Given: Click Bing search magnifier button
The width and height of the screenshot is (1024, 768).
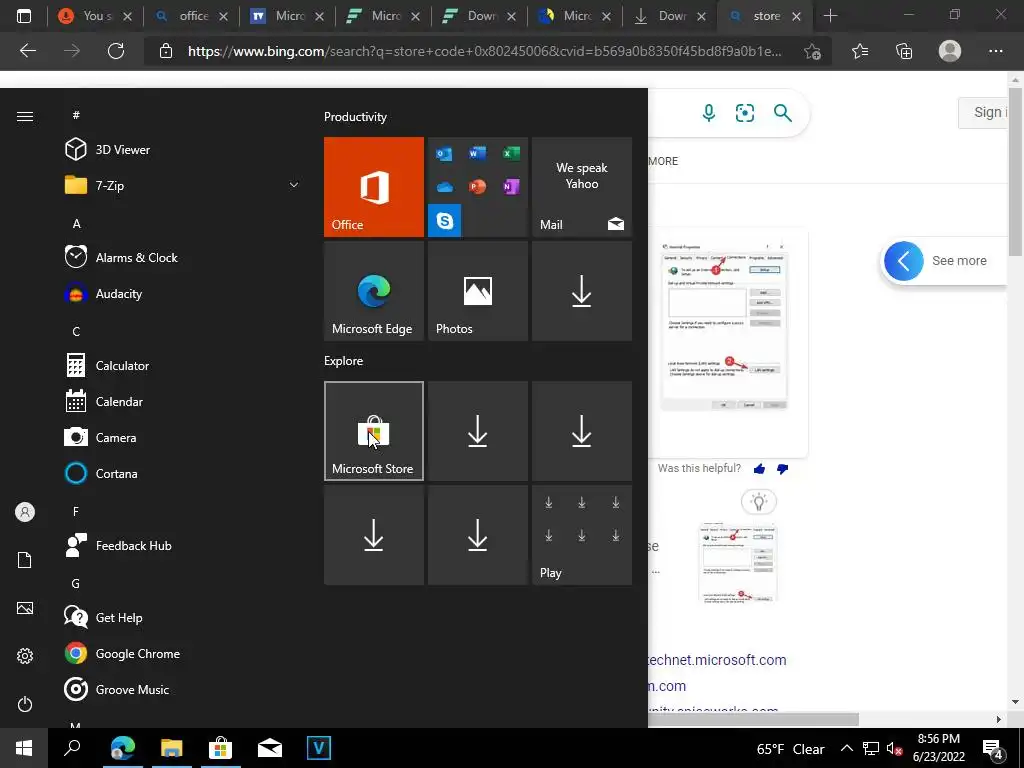Looking at the screenshot, I should tap(782, 113).
